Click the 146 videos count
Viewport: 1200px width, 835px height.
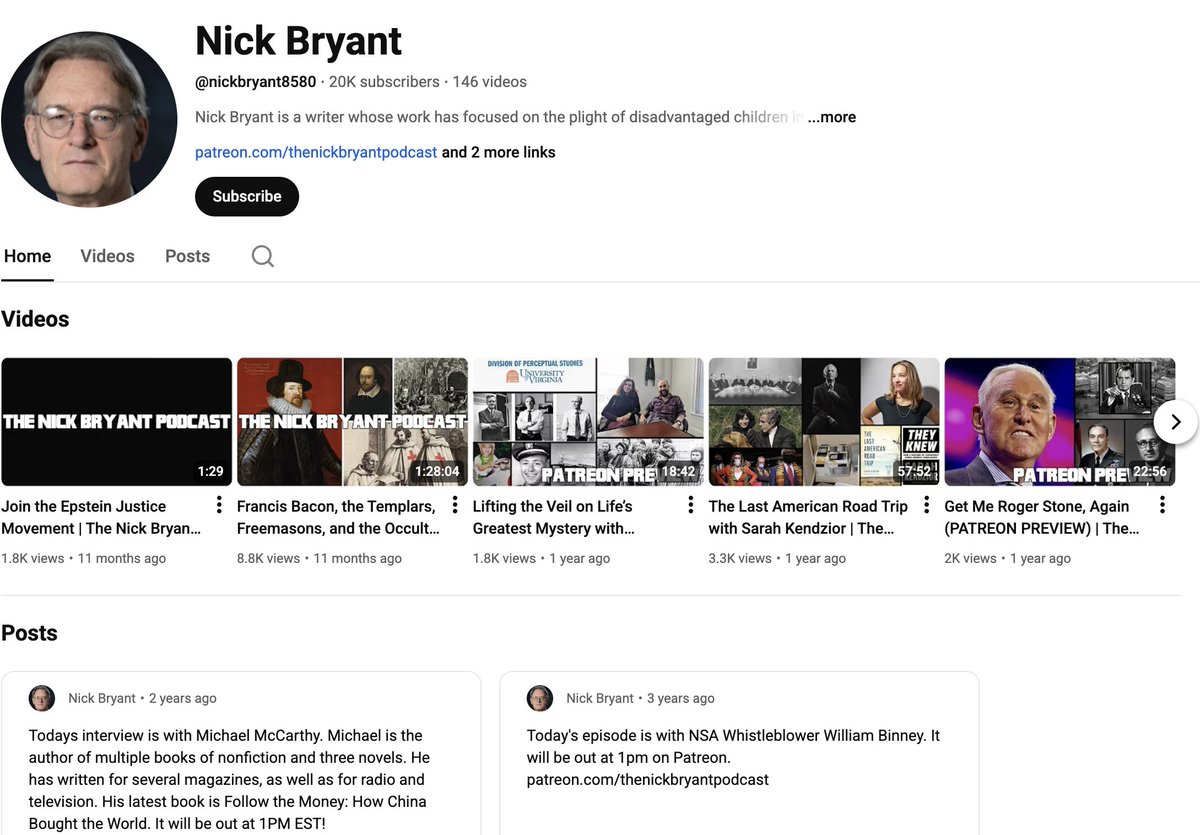tap(489, 82)
